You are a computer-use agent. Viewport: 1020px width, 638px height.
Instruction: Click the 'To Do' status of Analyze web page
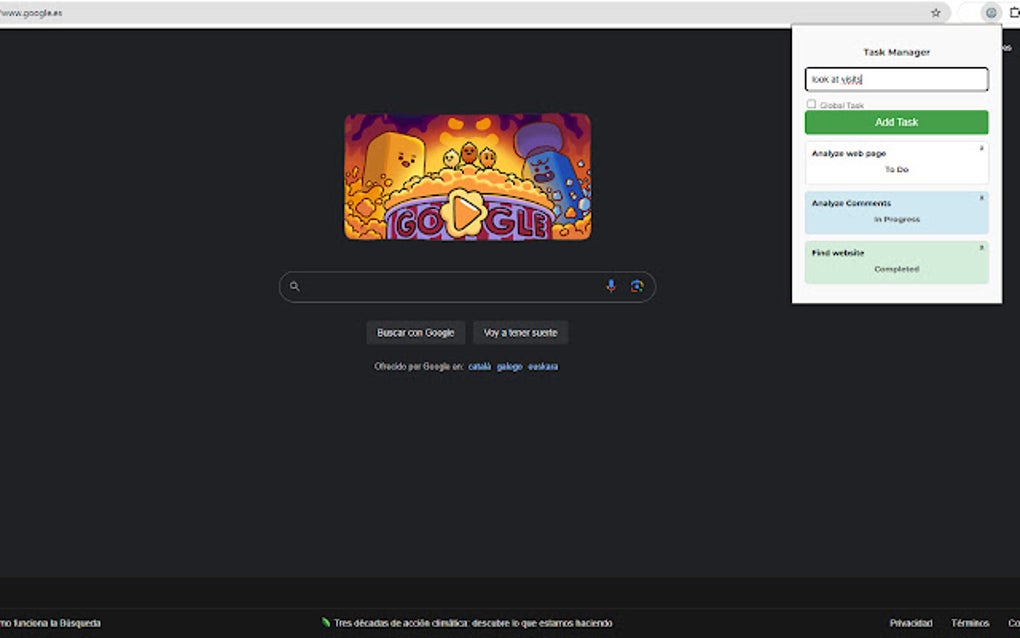coord(896,170)
